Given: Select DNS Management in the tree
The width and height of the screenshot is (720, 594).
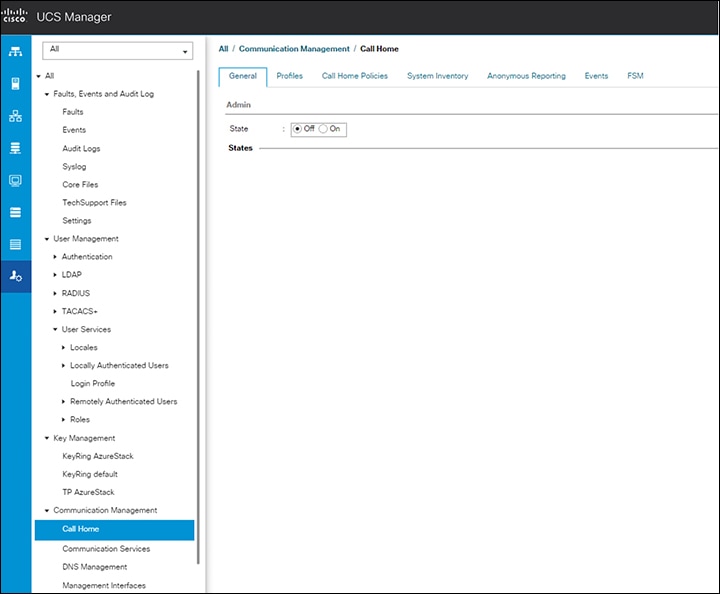Looking at the screenshot, I should point(95,567).
